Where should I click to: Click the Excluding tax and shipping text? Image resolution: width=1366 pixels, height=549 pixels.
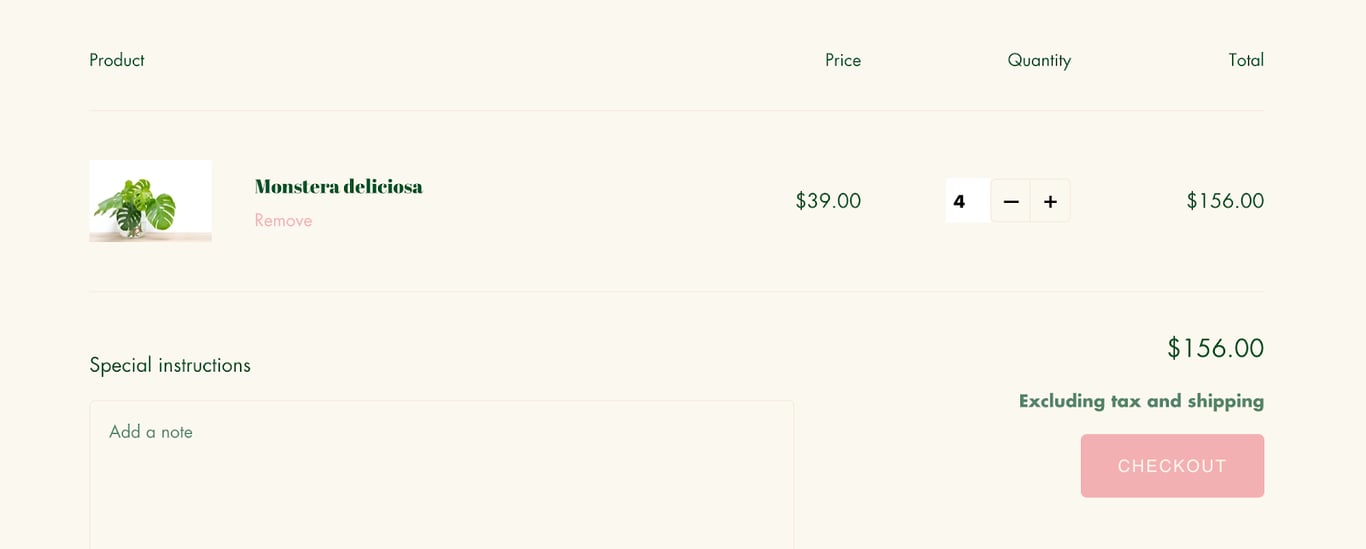pyautogui.click(x=1141, y=401)
